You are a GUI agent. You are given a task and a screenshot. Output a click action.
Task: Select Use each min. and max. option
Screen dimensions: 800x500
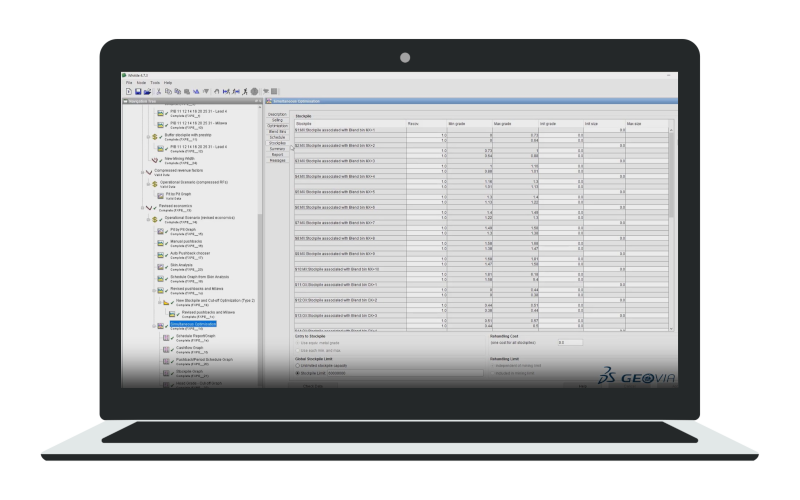297,351
